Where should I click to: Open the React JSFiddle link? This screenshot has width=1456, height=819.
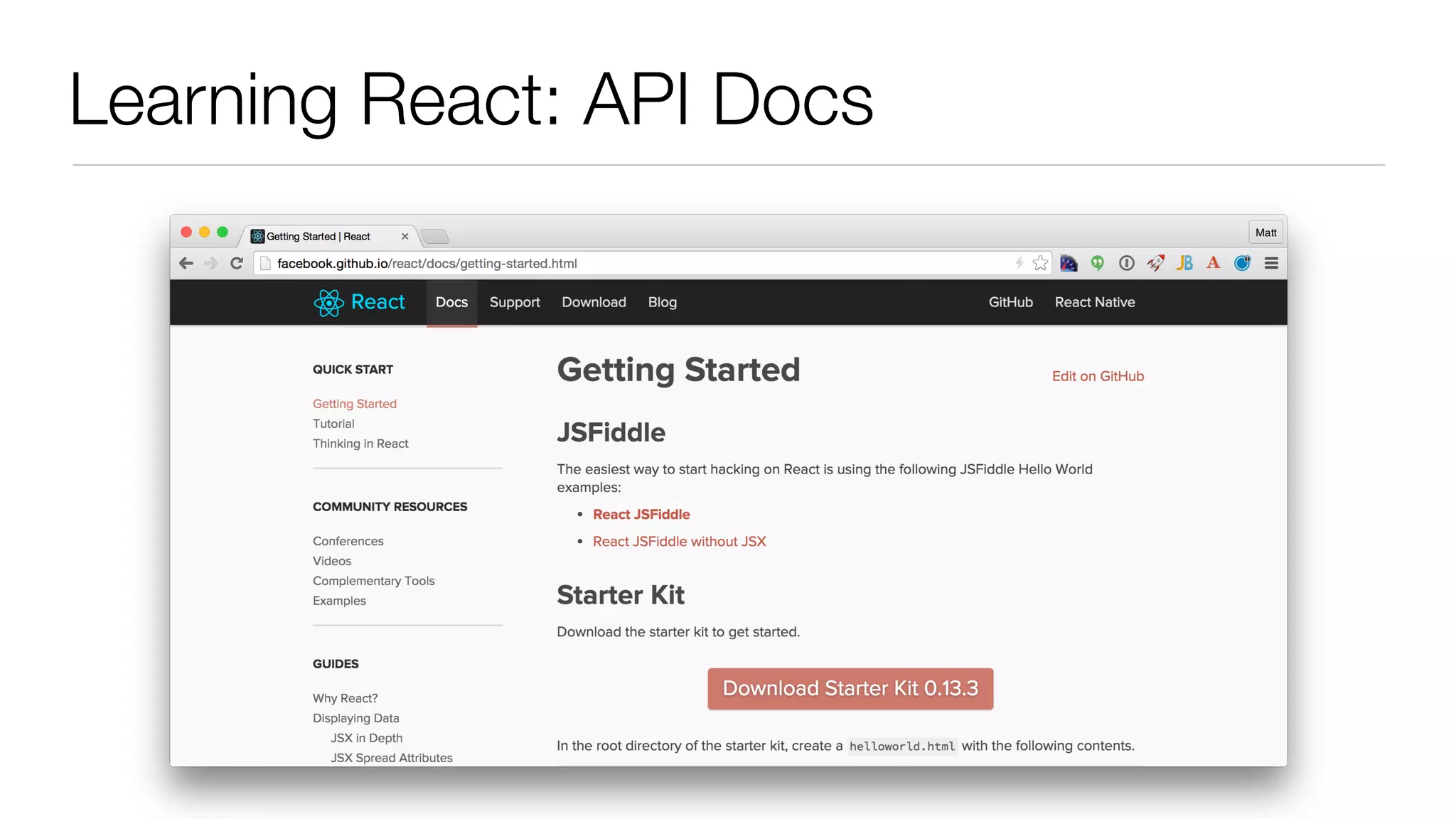click(x=641, y=514)
